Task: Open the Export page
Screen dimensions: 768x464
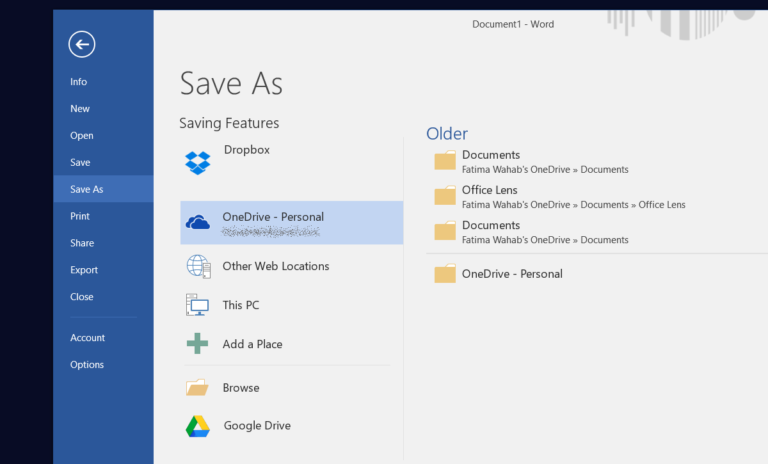Action: [x=84, y=270]
